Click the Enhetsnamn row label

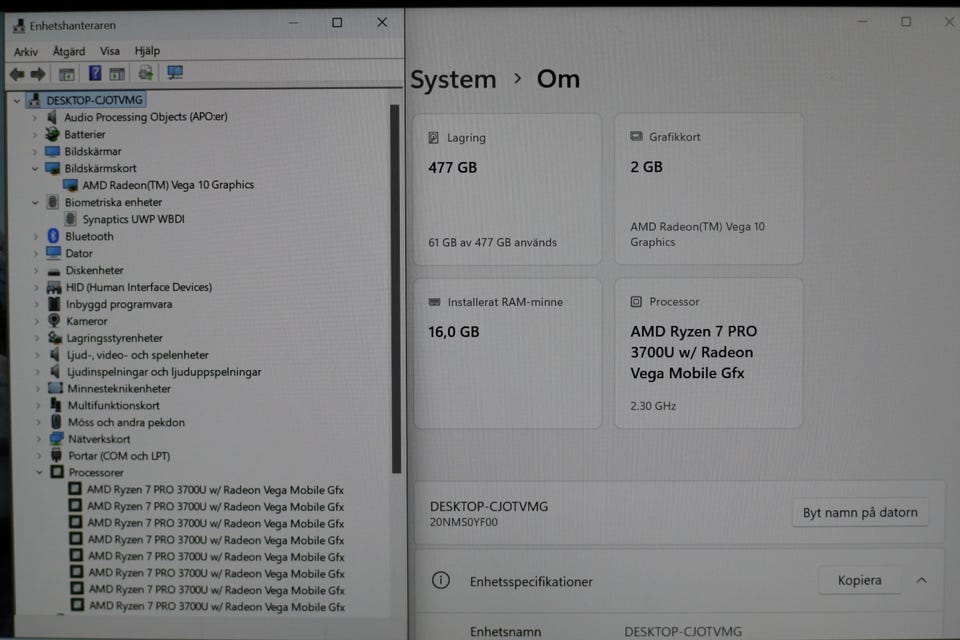505,631
